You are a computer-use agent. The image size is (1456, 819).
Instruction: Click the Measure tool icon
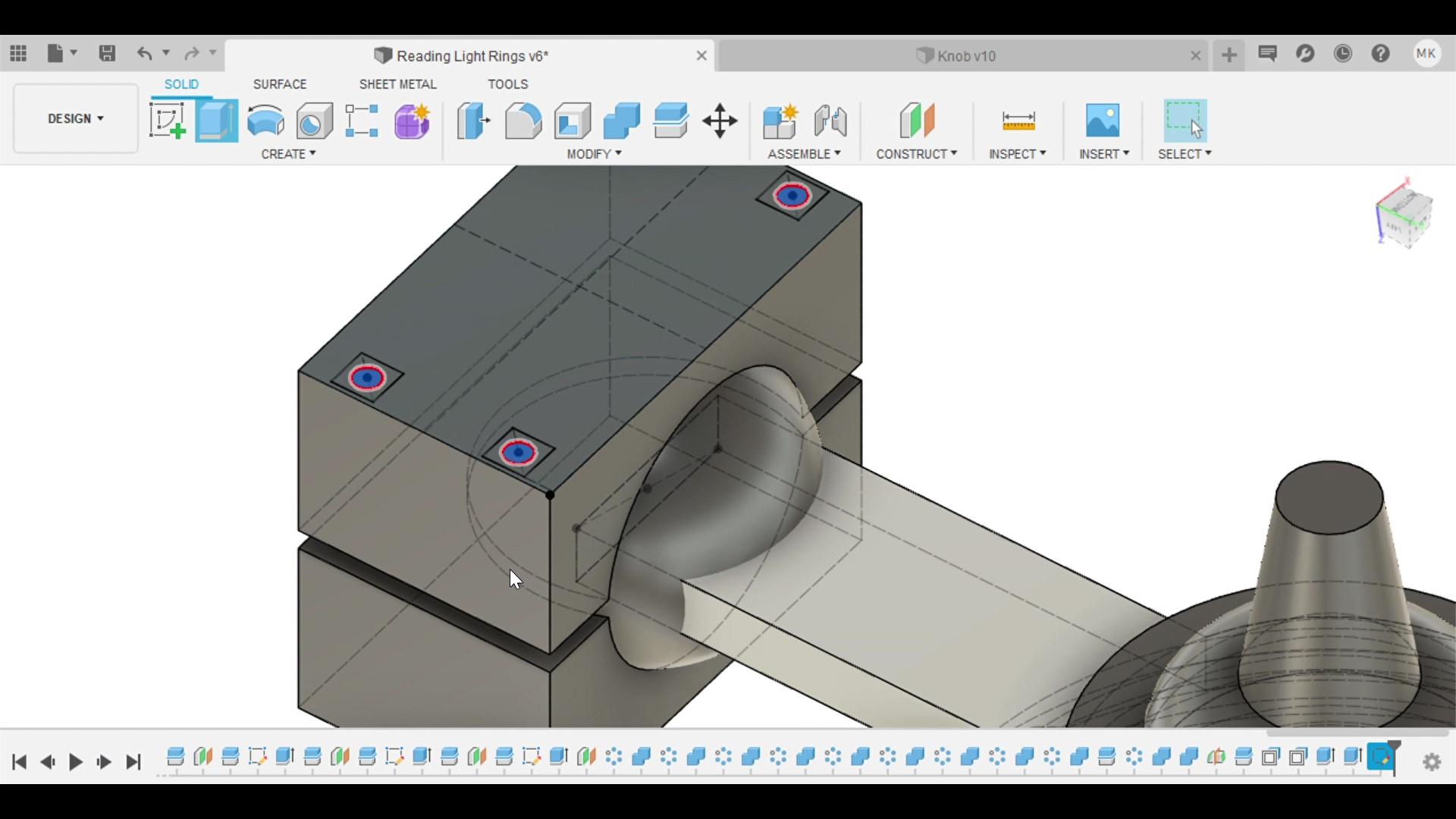[1018, 121]
